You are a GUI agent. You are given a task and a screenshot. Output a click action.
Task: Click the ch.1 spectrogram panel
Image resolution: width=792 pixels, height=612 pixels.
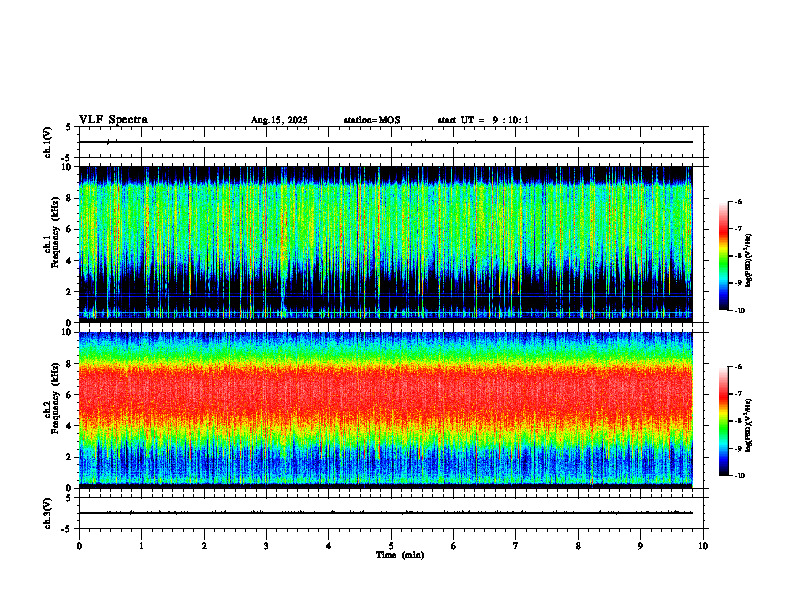(x=385, y=244)
